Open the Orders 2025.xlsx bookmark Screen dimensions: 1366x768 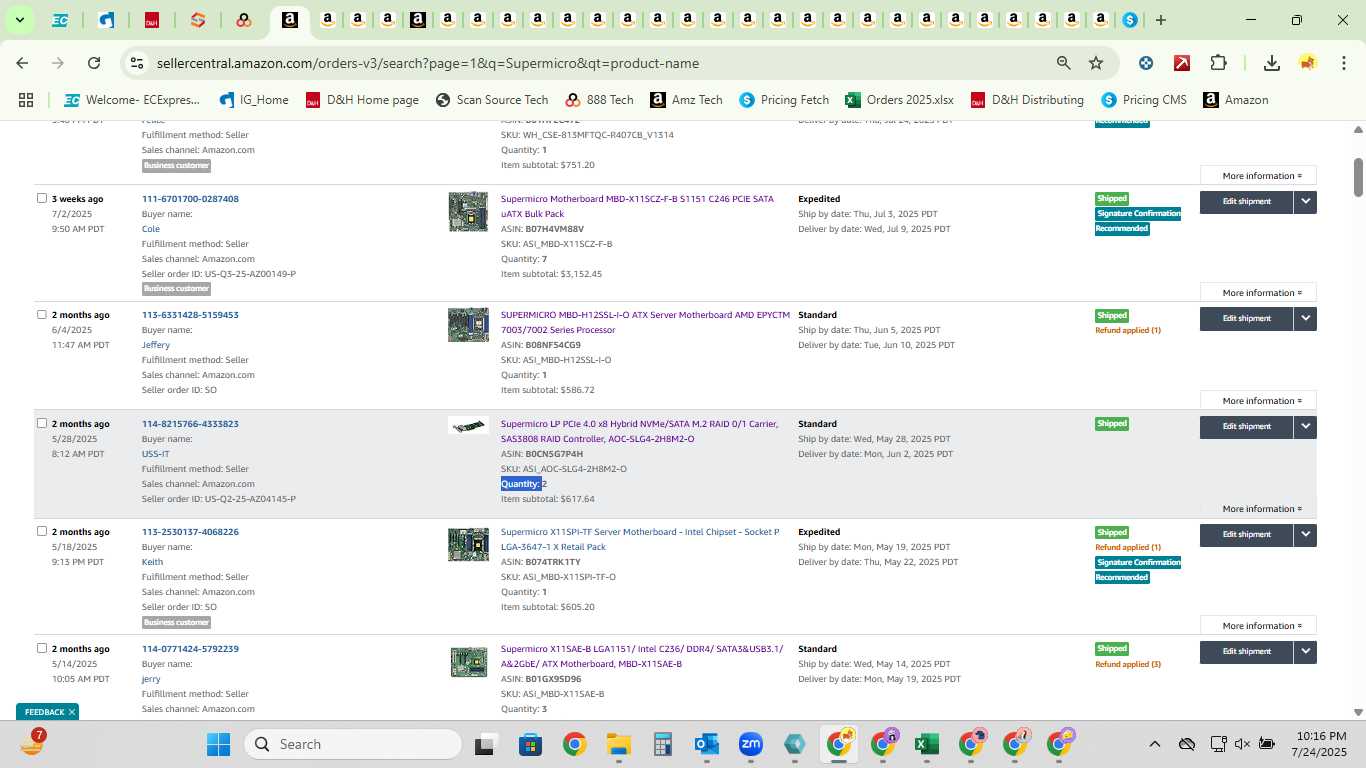click(899, 100)
